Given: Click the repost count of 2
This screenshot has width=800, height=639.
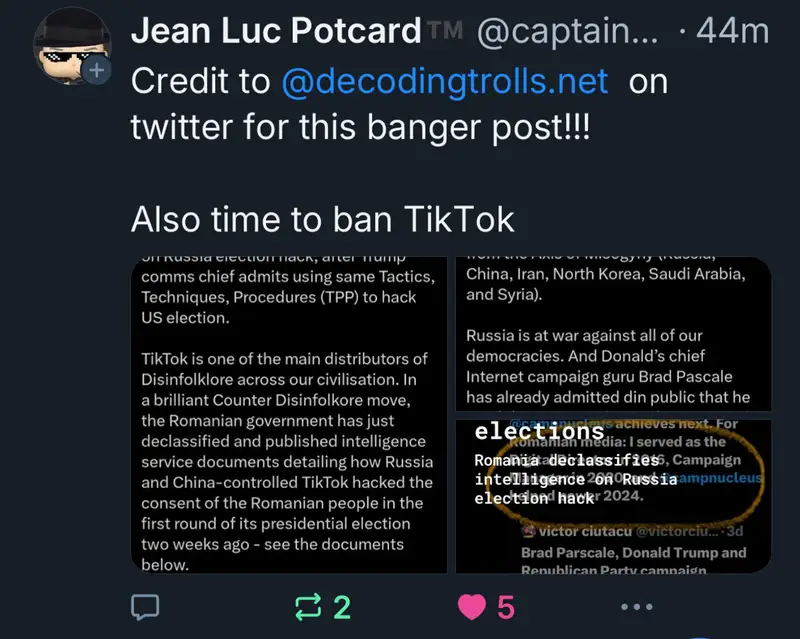Looking at the screenshot, I should 342,606.
